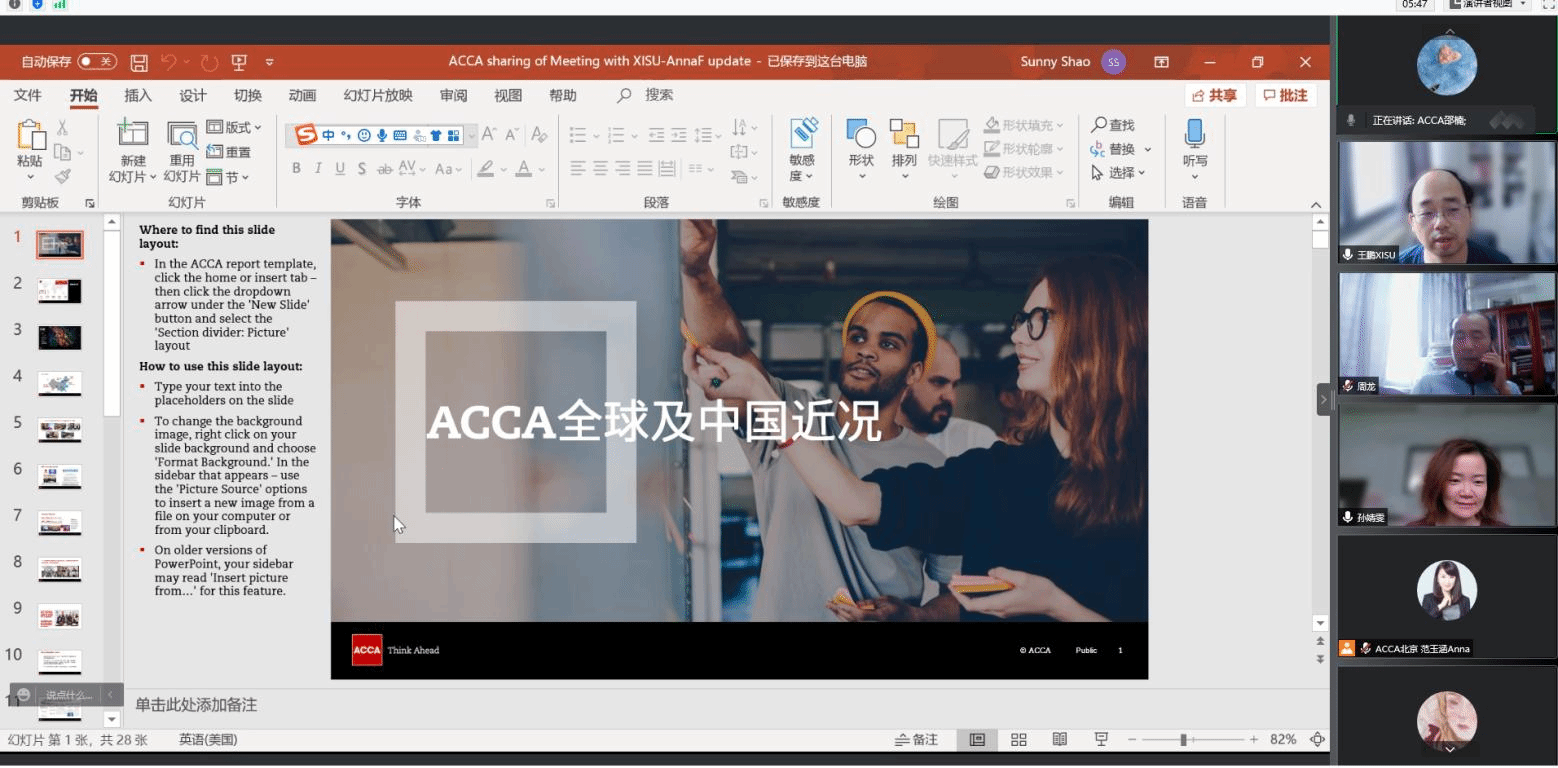Click the Save icon in the title bar
1558x768 pixels.
click(139, 62)
